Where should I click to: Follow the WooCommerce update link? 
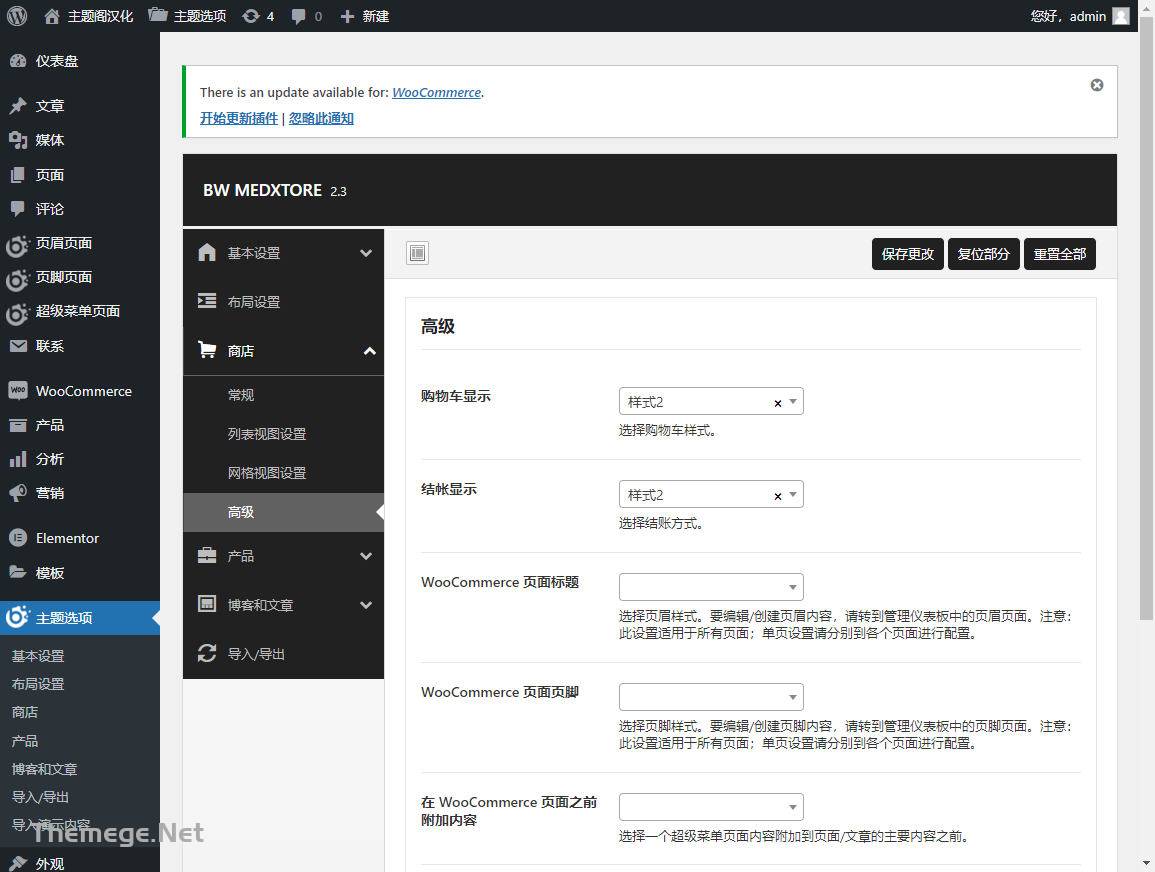pyautogui.click(x=436, y=92)
